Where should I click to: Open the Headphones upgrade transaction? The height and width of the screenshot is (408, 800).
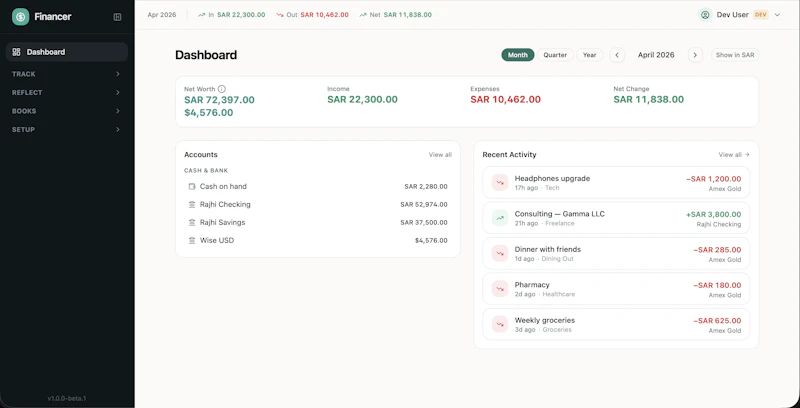(x=616, y=183)
